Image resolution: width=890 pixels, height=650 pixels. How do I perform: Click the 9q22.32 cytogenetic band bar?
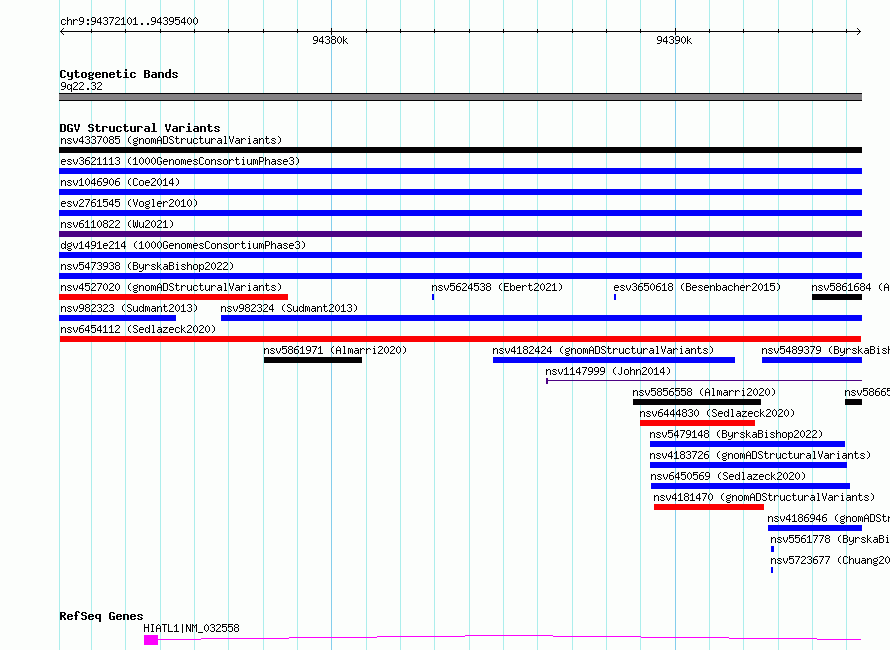click(x=460, y=97)
